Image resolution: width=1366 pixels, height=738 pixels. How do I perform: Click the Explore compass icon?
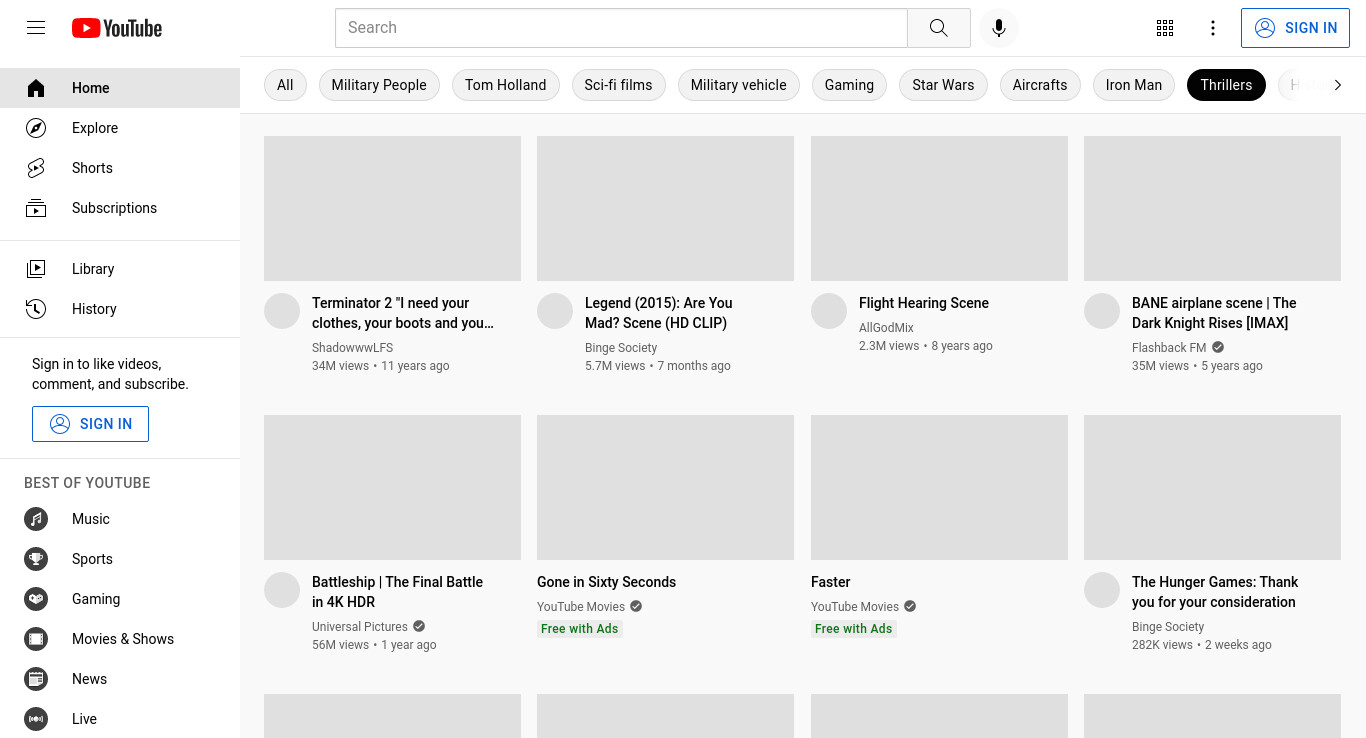[36, 128]
